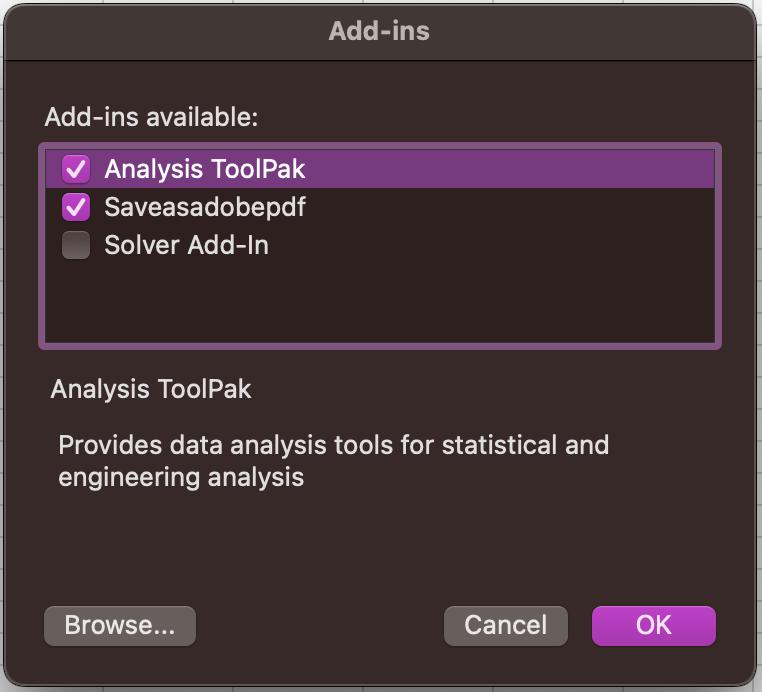Select the Analysis ToolPak list label
The image size is (762, 692).
click(x=204, y=169)
